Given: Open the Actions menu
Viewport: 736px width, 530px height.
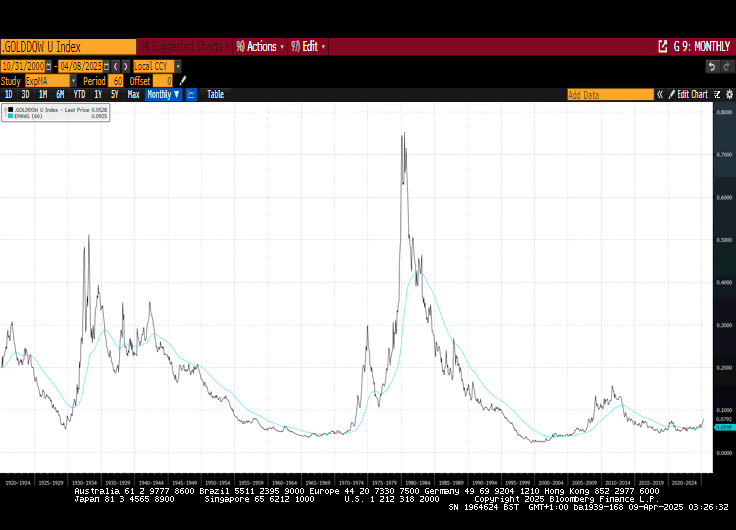Looking at the screenshot, I should 260,46.
